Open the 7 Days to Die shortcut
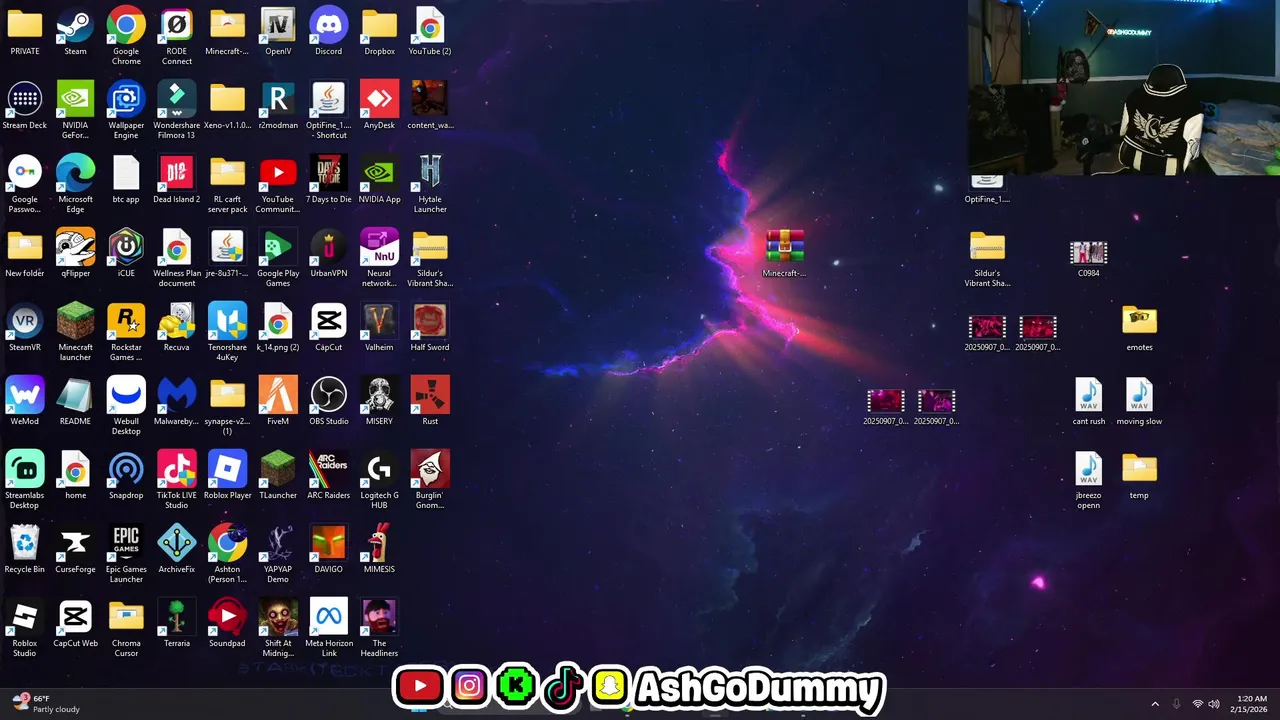 tap(329, 179)
